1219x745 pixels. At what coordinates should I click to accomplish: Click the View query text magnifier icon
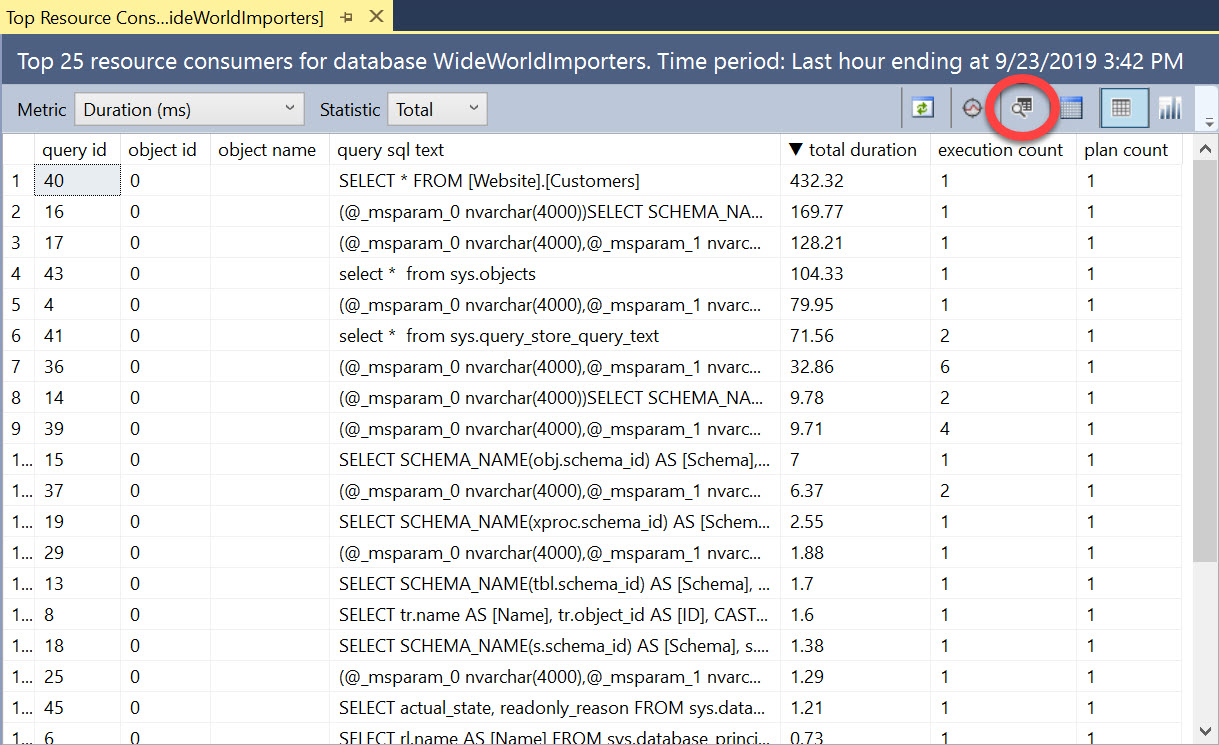pyautogui.click(x=1021, y=109)
